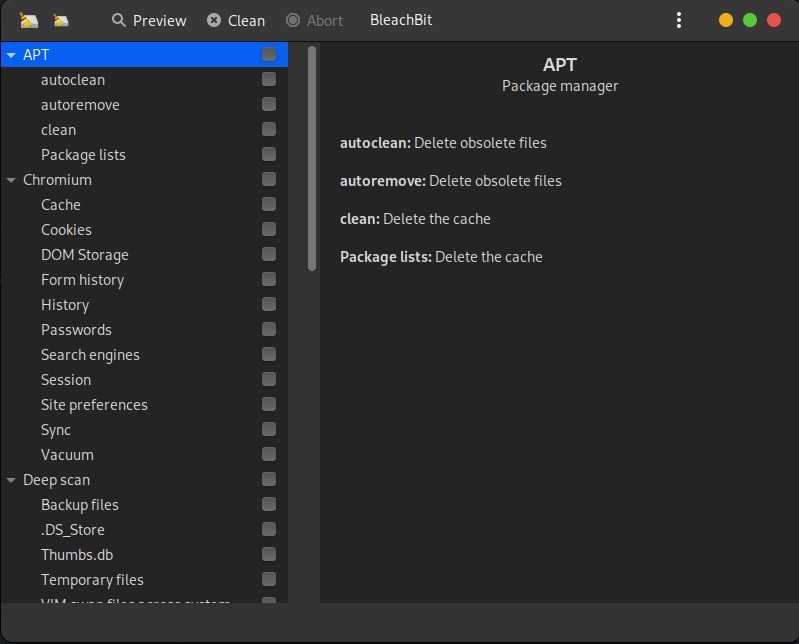799x644 pixels.
Task: Select the APT row label
Action: coord(36,55)
